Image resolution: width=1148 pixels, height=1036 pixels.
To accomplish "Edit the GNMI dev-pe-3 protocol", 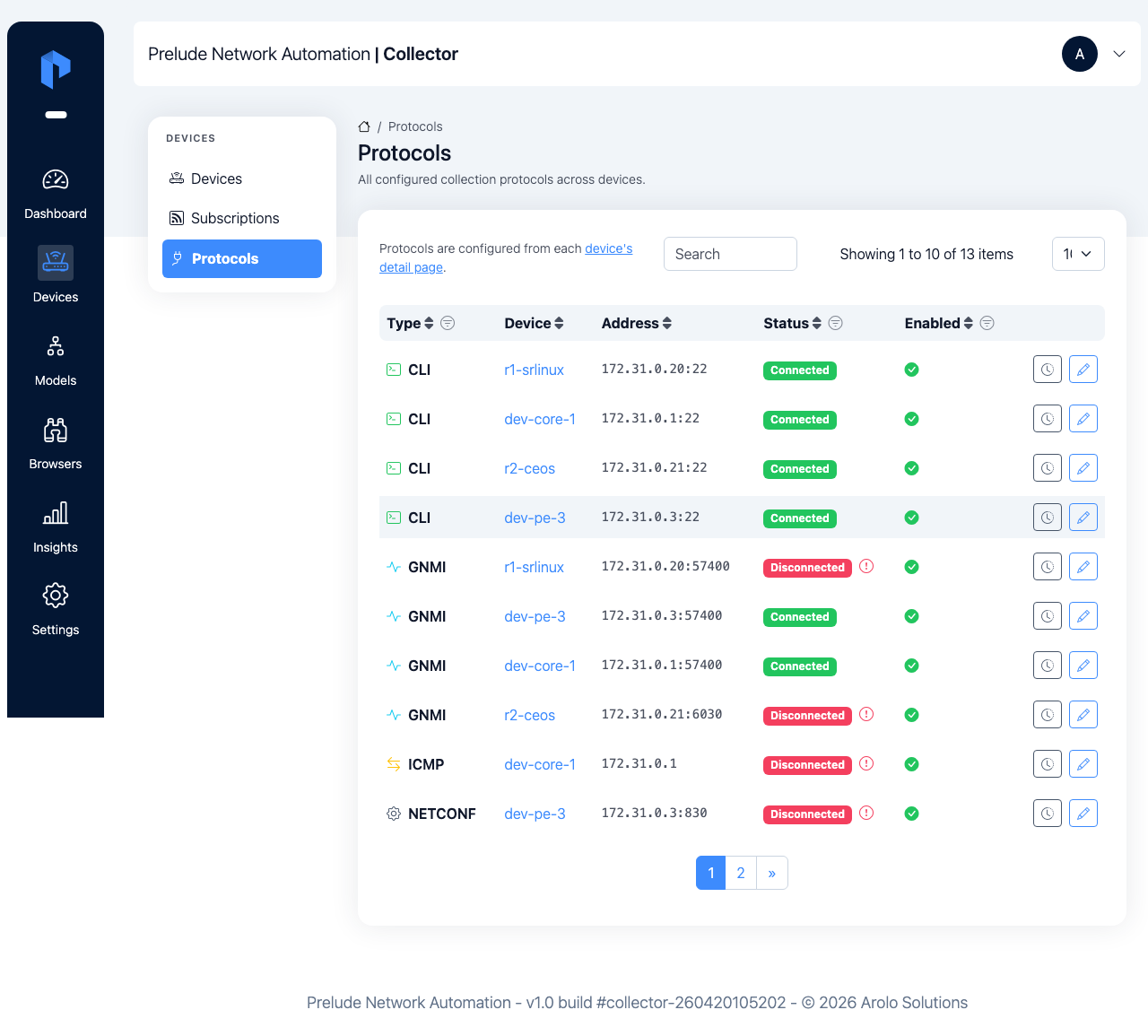I will coord(1083,616).
